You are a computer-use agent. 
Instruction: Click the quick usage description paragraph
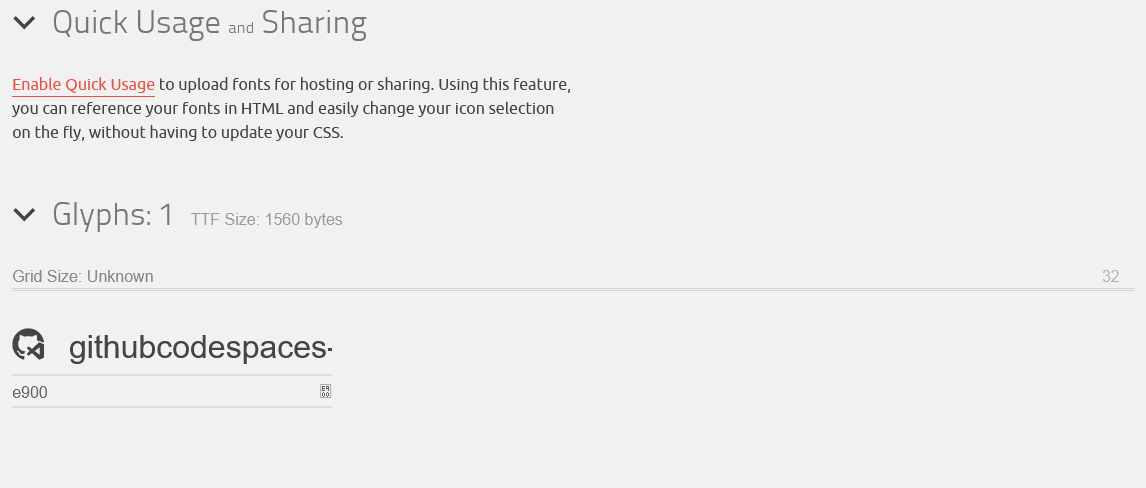point(292,109)
